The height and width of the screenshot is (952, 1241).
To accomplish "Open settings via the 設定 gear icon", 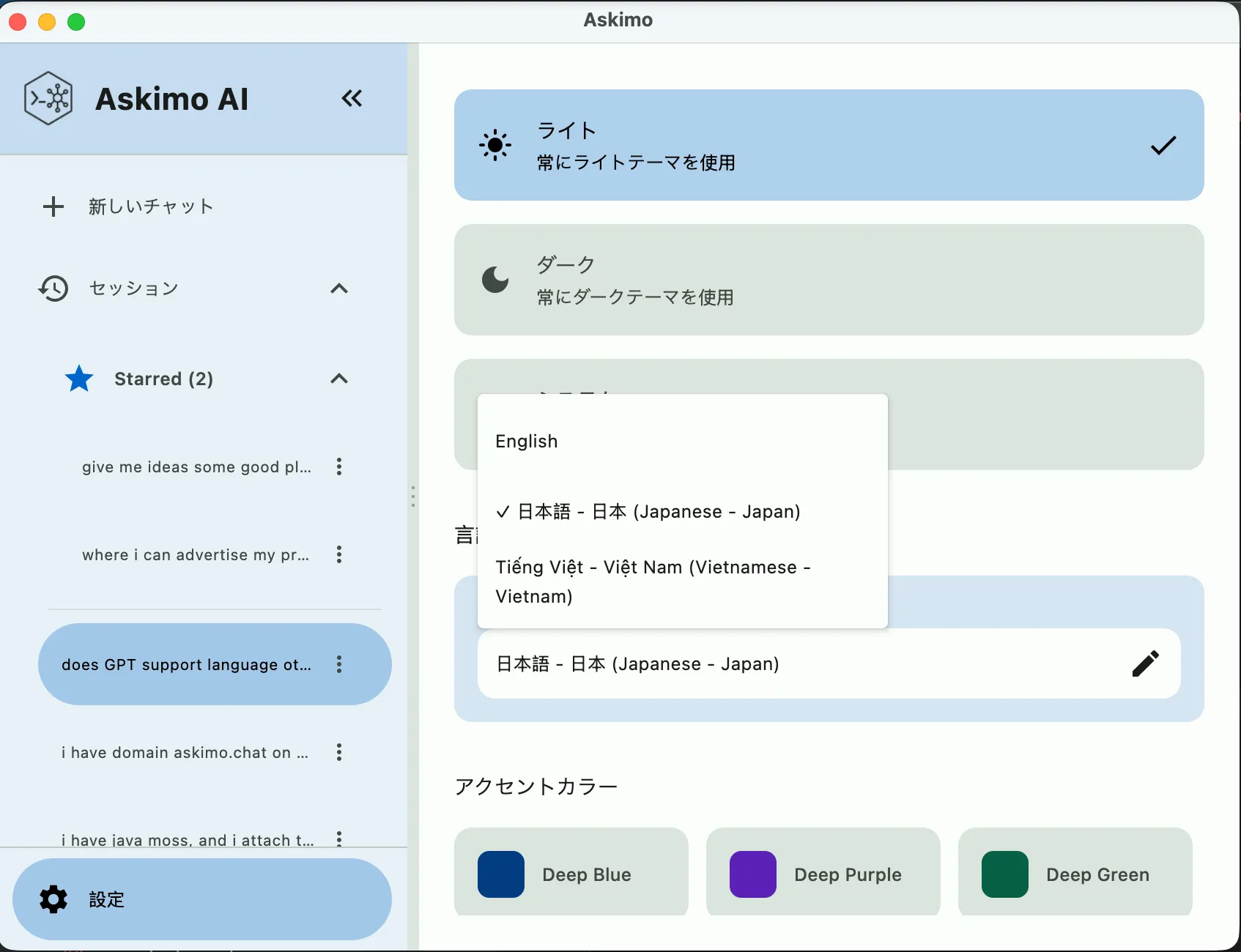I will pos(51,899).
